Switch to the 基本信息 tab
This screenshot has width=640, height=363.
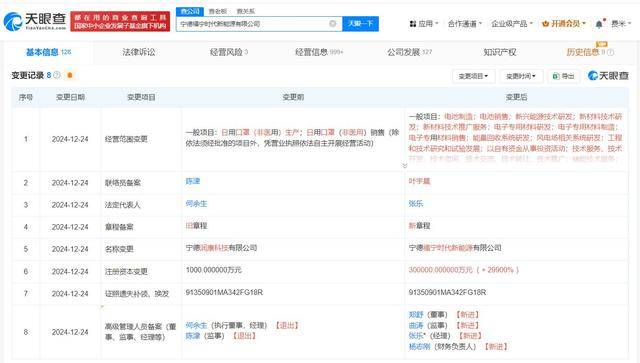48,52
